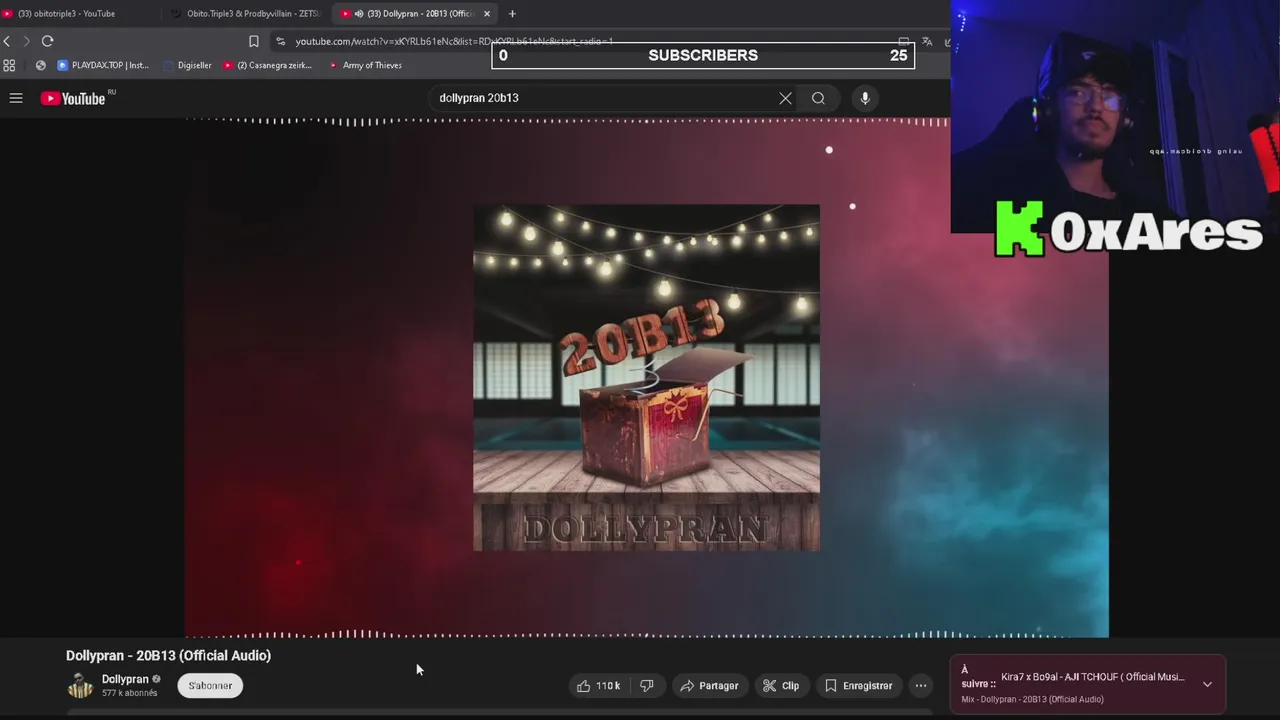Reload the page with the refresh icon
The width and height of the screenshot is (1280, 720).
(x=47, y=41)
